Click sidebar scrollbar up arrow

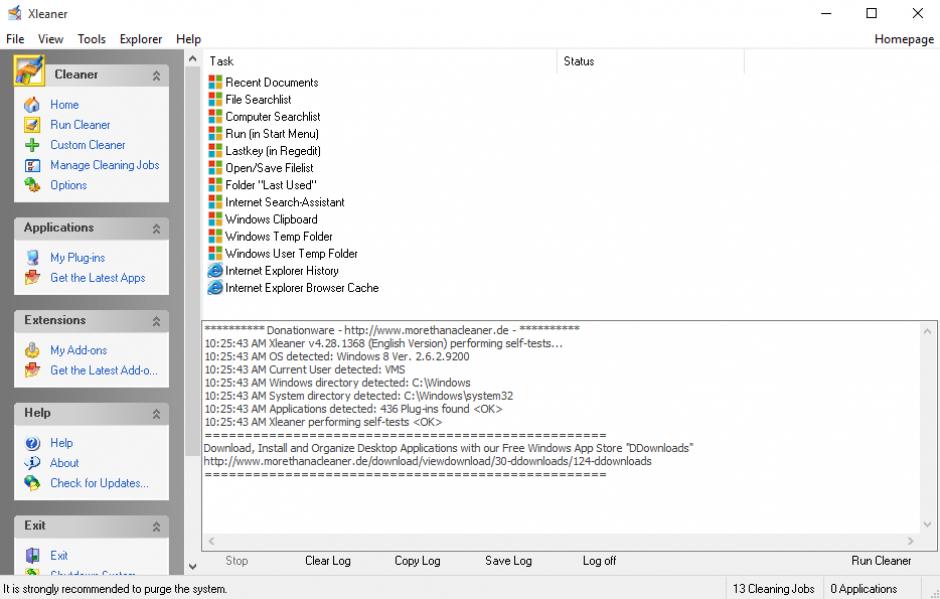(192, 59)
